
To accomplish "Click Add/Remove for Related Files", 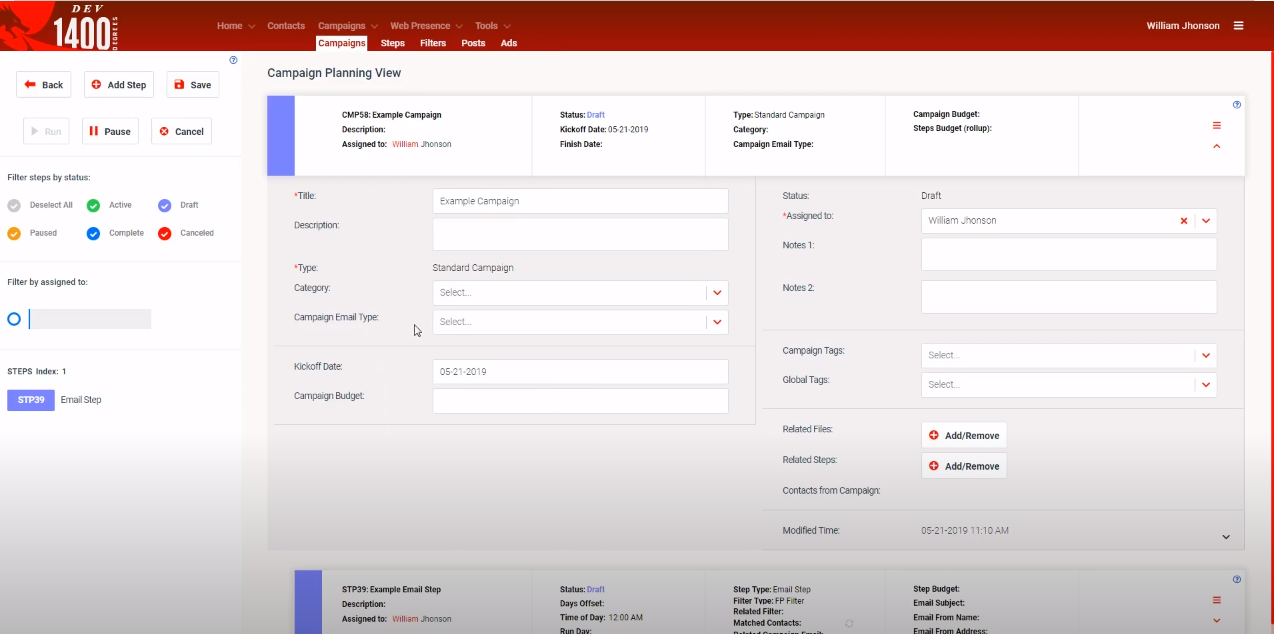I will [x=964, y=436].
